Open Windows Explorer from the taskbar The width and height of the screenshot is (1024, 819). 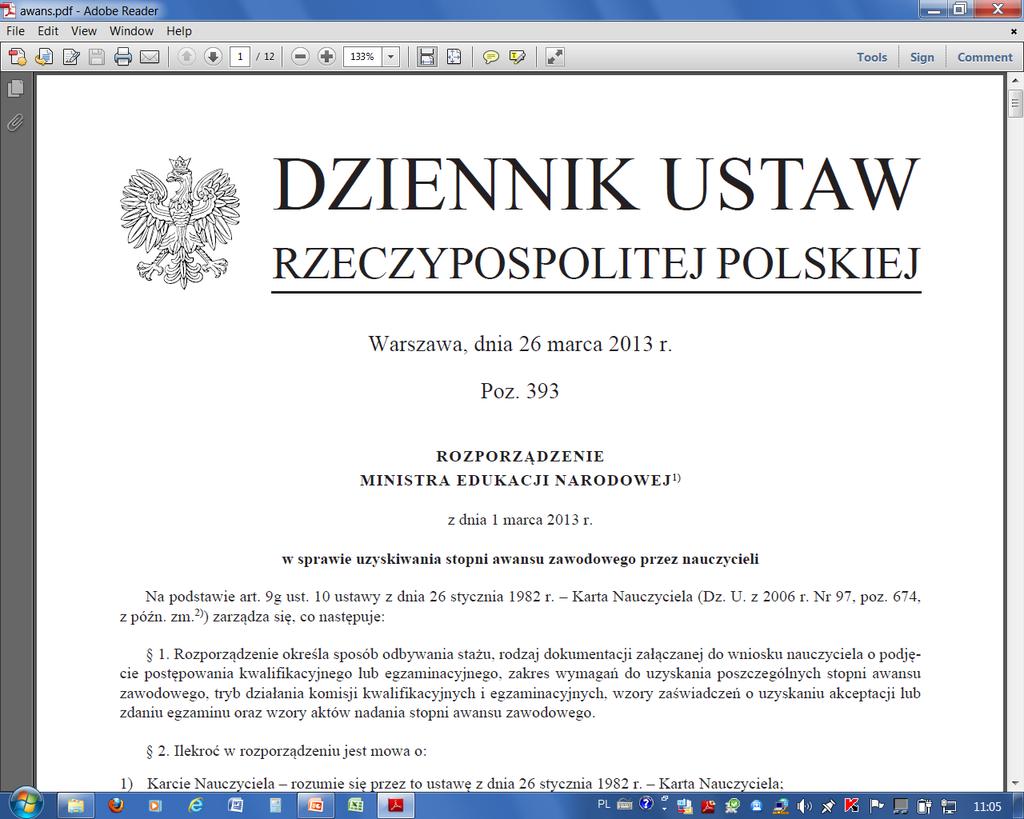point(76,805)
